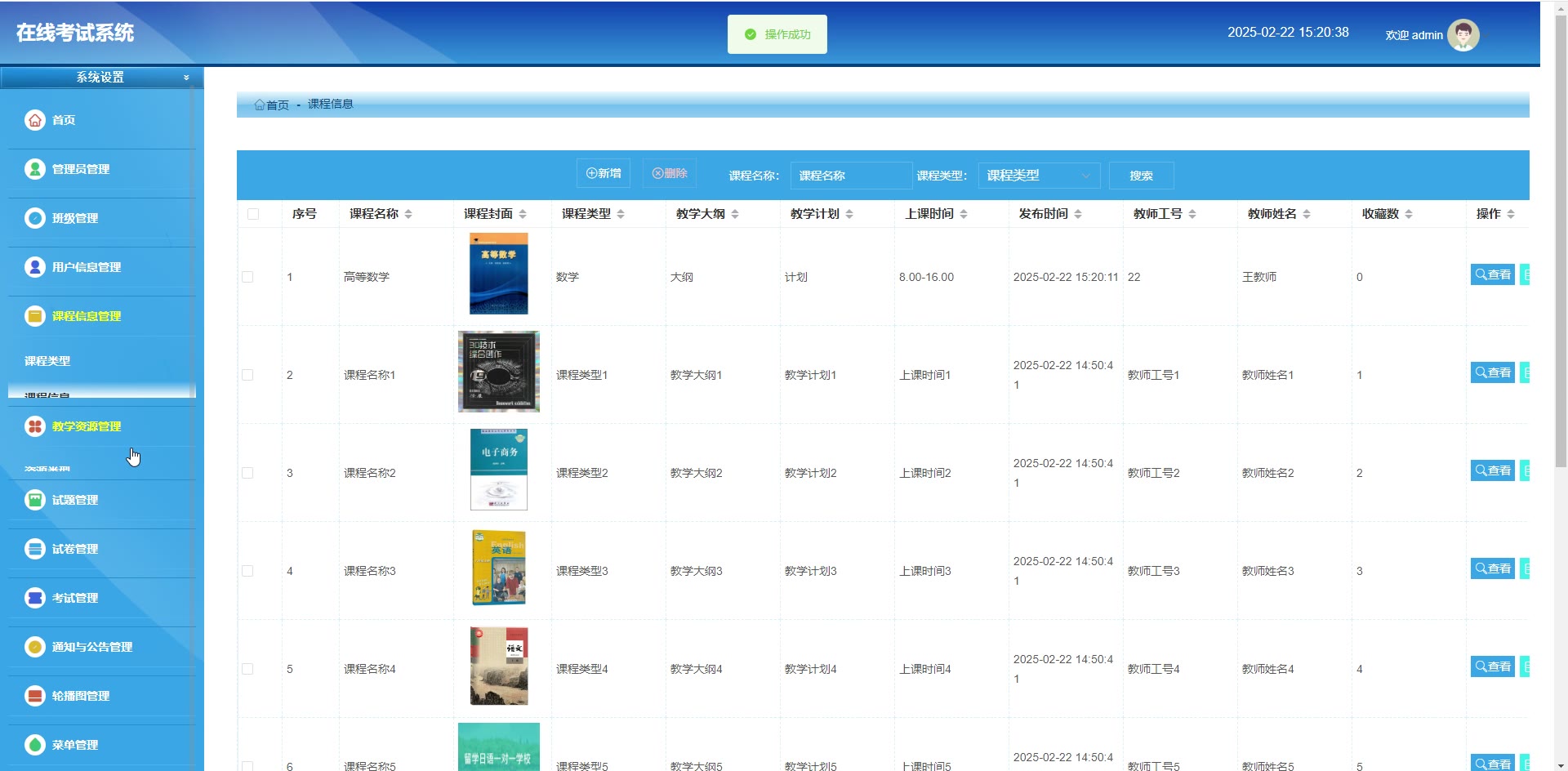The image size is (1568, 771).
Task: Open 课程类型 submenu item in sidebar
Action: pyautogui.click(x=47, y=361)
